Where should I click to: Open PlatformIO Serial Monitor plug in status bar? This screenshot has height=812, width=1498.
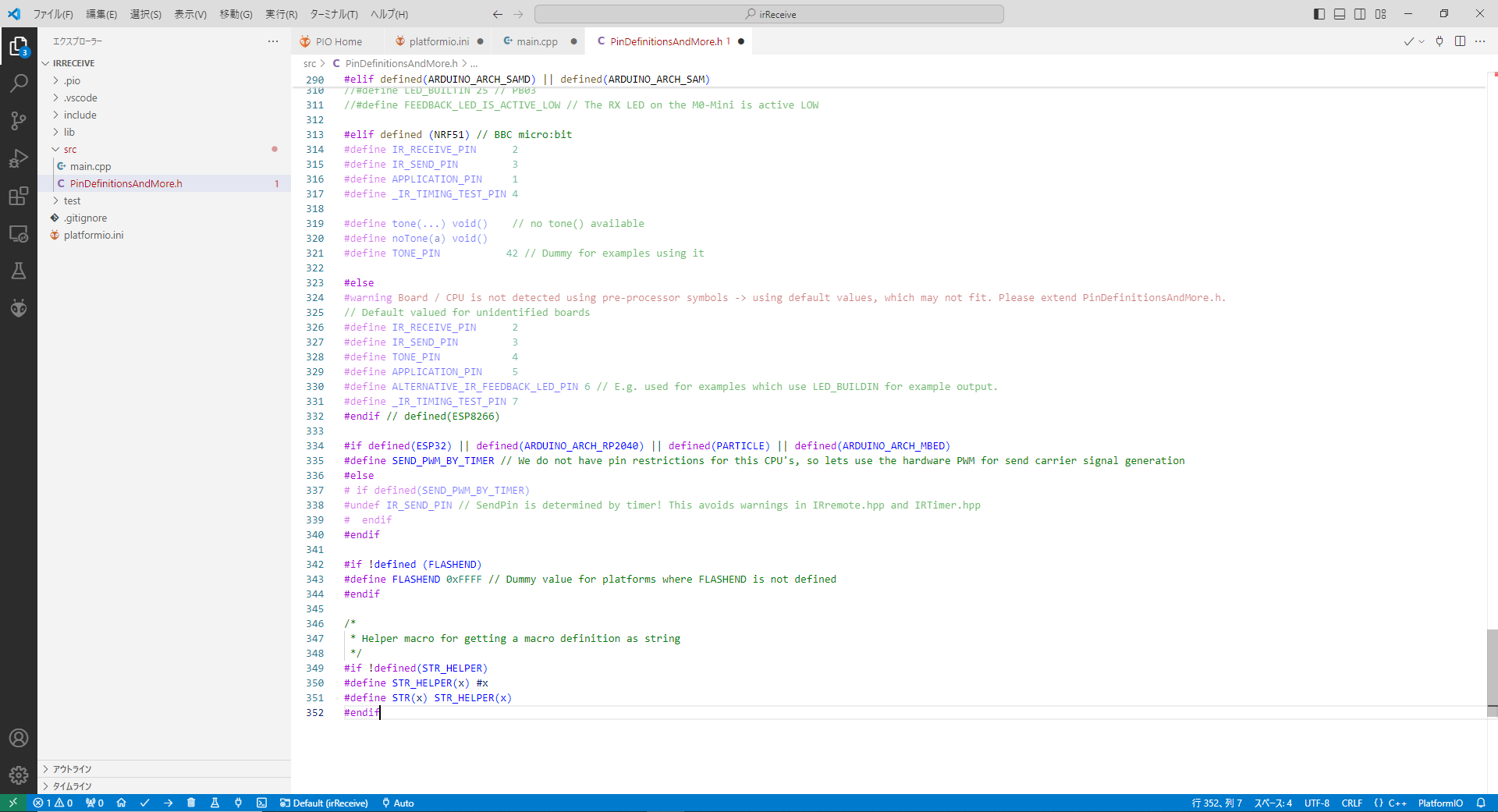click(x=238, y=803)
